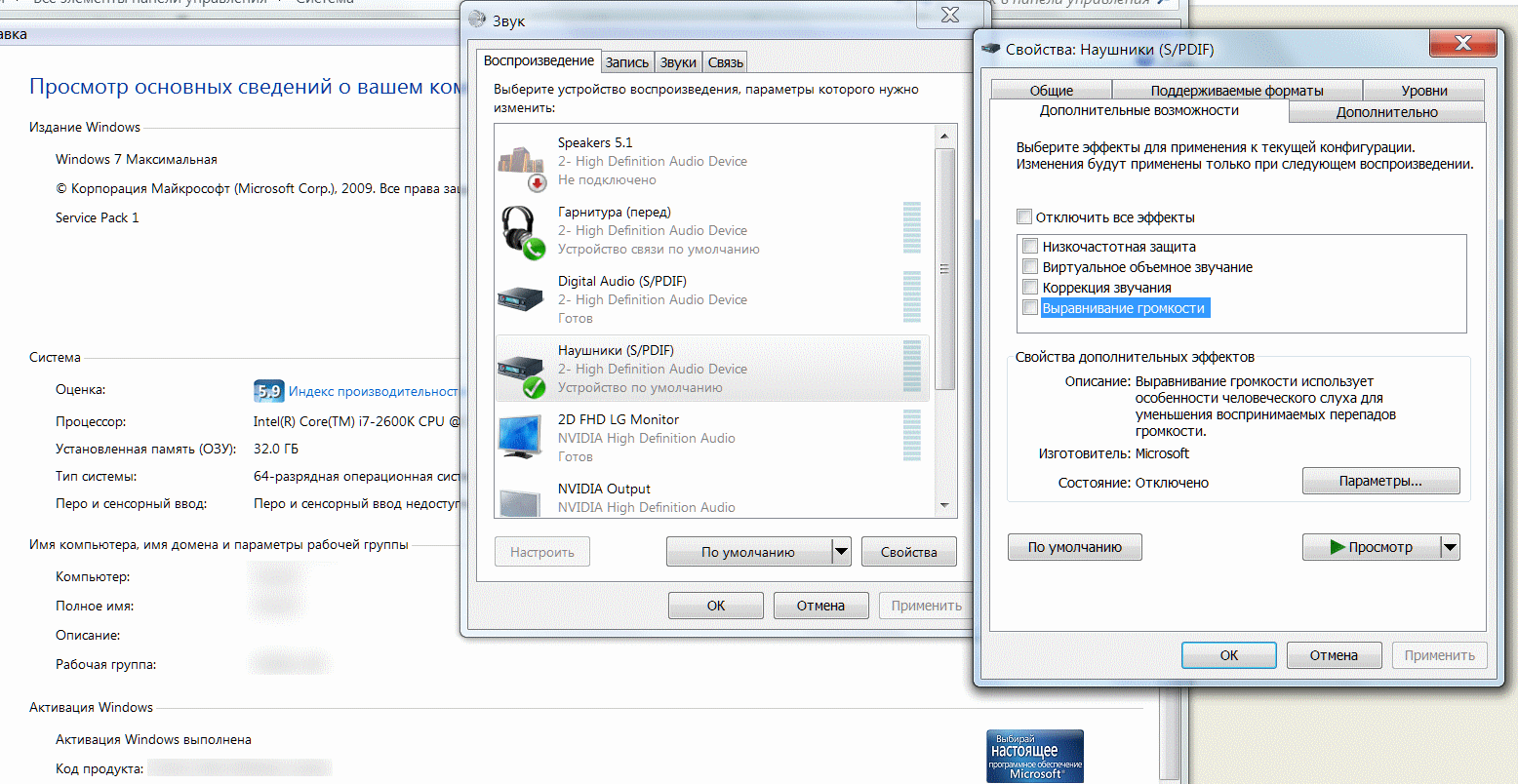Image resolution: width=1518 pixels, height=784 pixels.
Task: Click the volume level meter beside Гарнитура
Action: [912, 228]
